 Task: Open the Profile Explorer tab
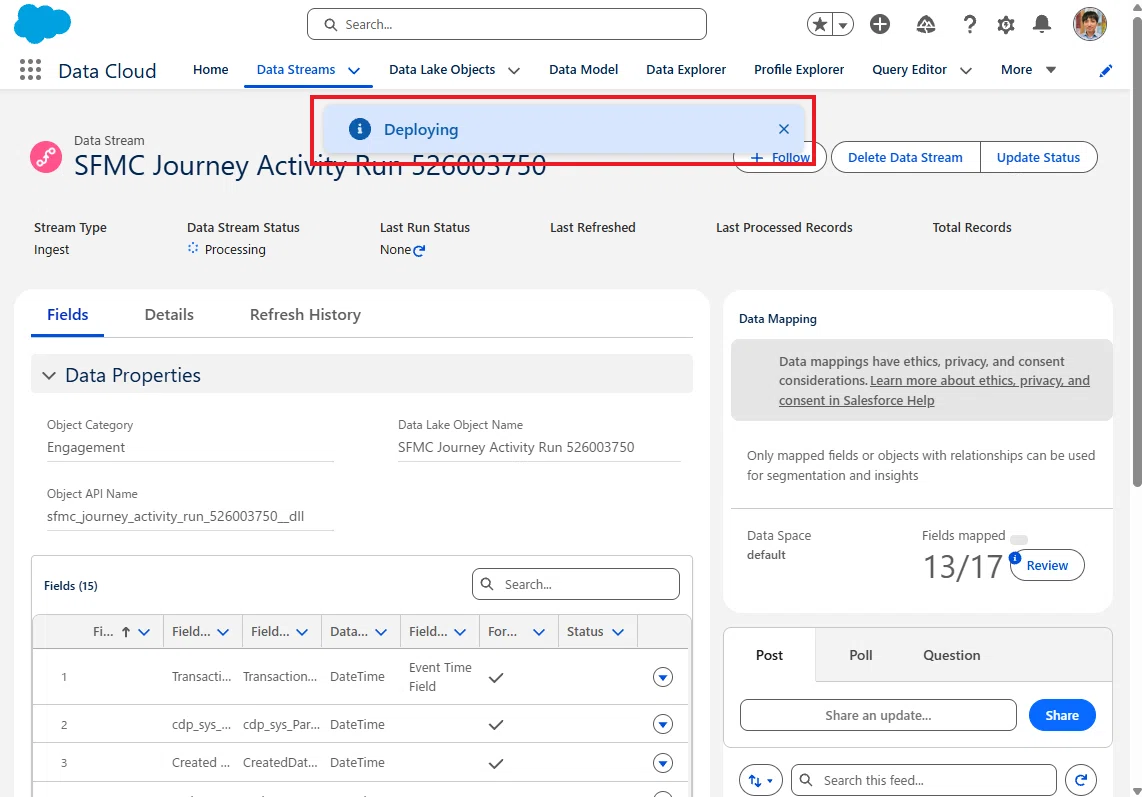click(799, 70)
